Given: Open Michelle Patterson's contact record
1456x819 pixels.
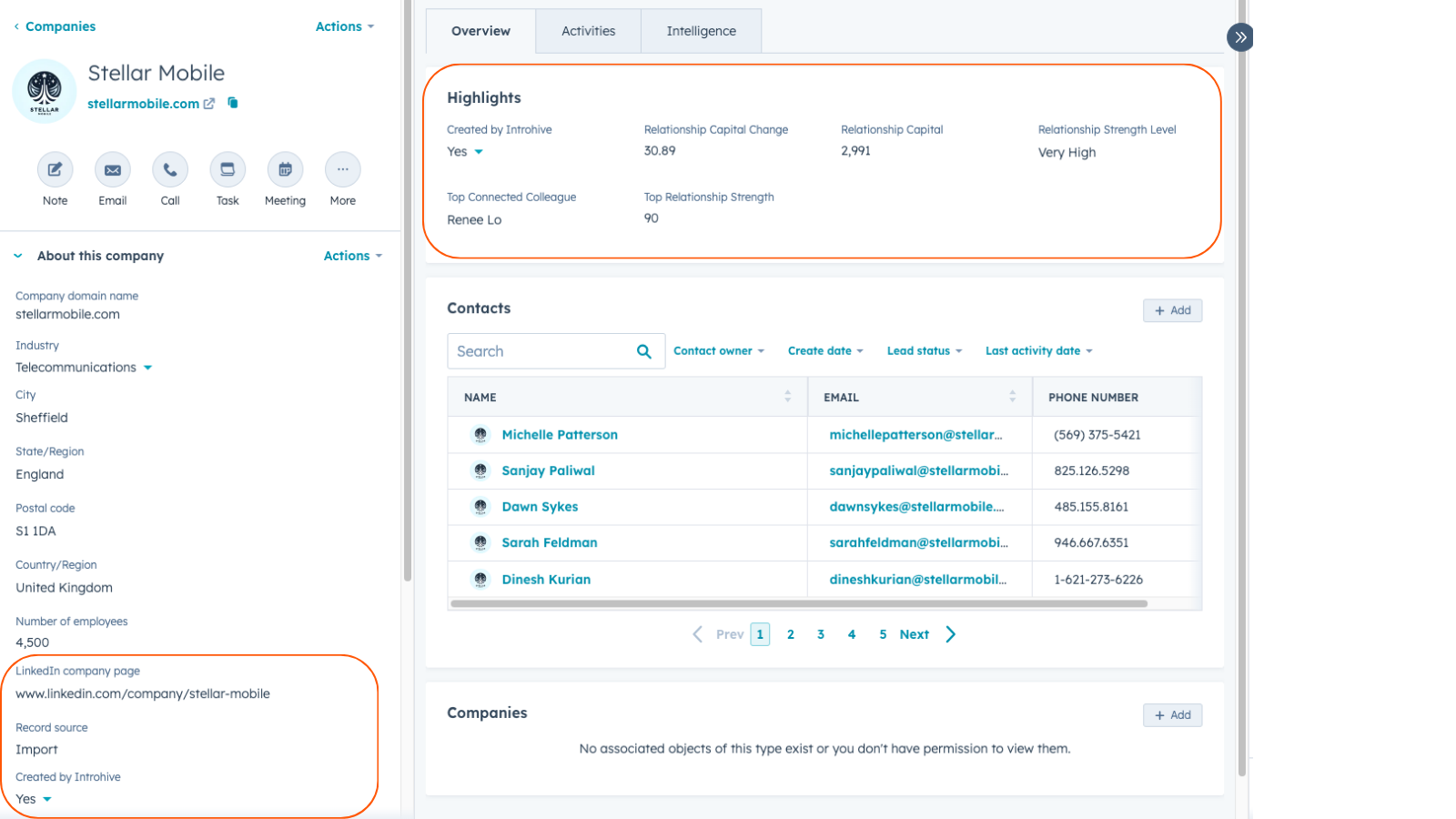Looking at the screenshot, I should 559,435.
